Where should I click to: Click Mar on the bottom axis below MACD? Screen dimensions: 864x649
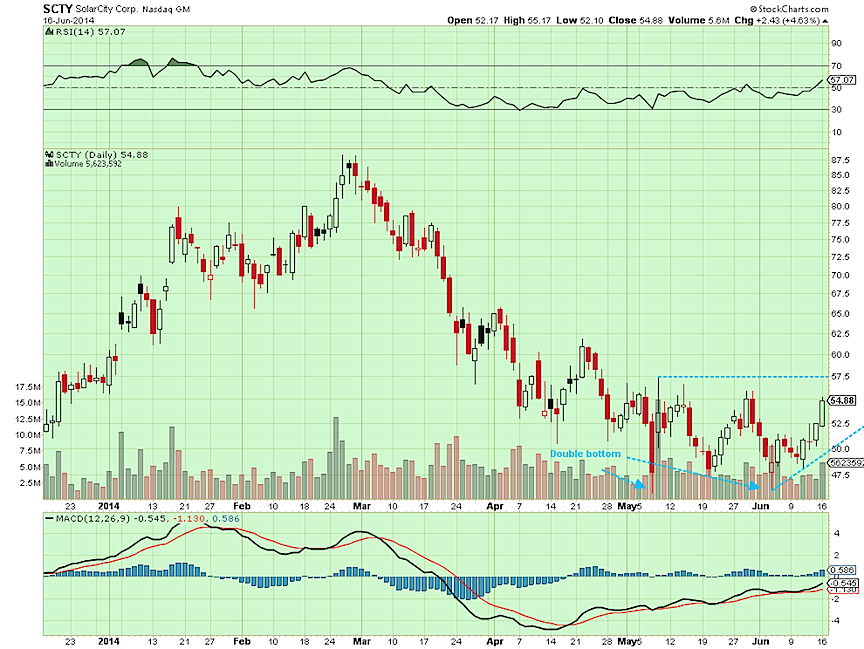(361, 641)
